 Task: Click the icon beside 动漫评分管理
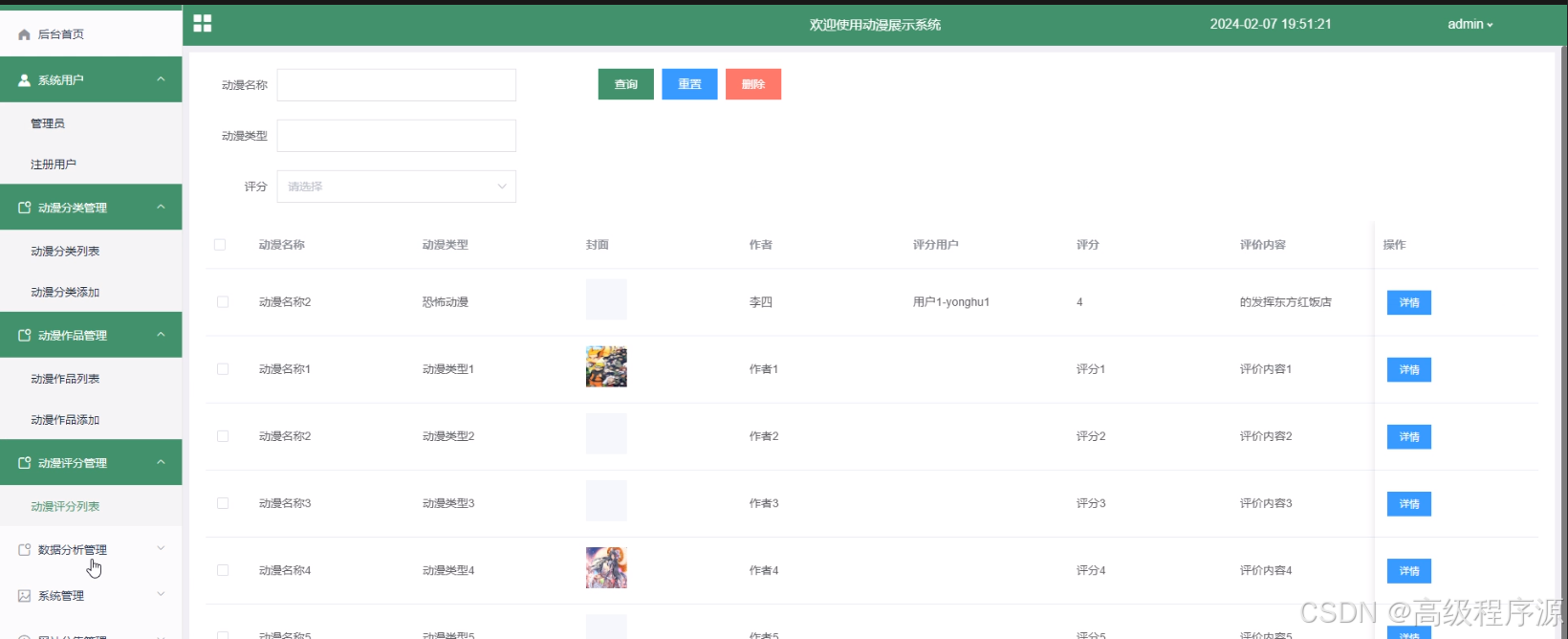click(x=24, y=463)
